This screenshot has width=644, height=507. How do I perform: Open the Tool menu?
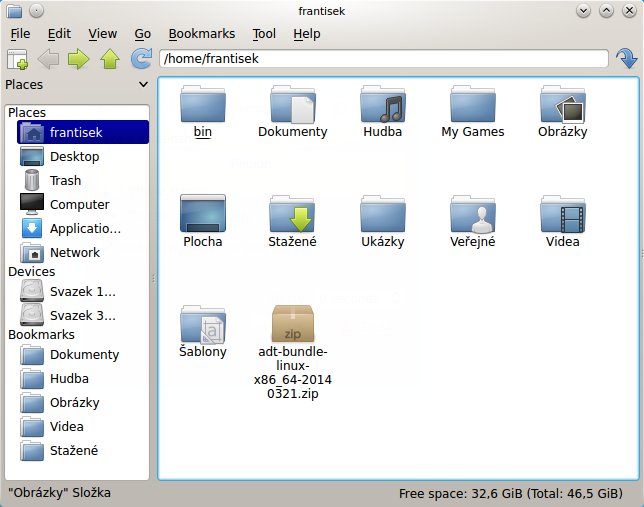(264, 33)
